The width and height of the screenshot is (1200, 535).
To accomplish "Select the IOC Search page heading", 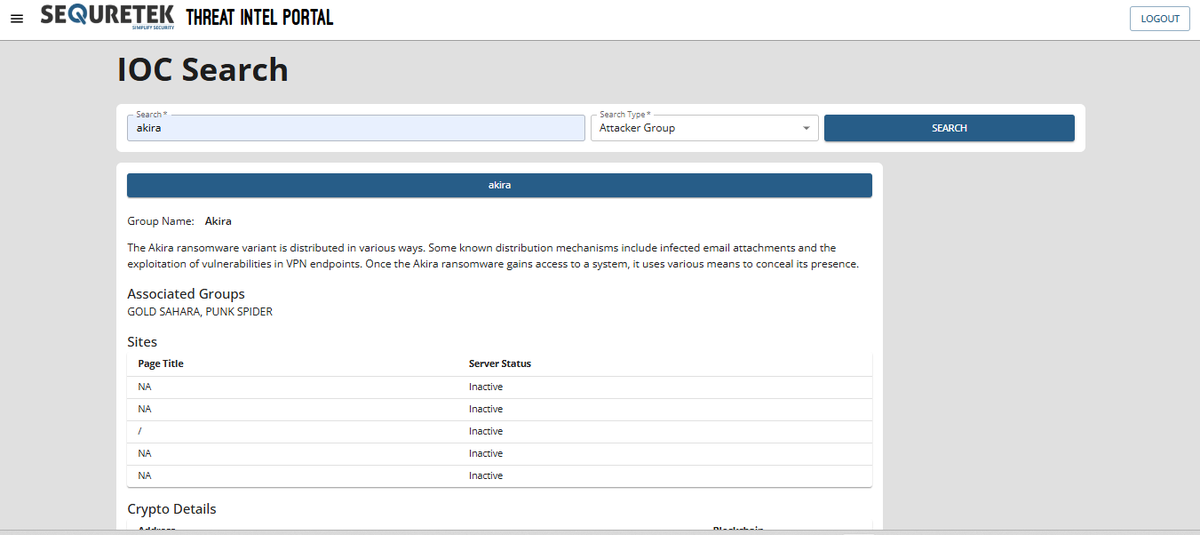I will (x=203, y=70).
